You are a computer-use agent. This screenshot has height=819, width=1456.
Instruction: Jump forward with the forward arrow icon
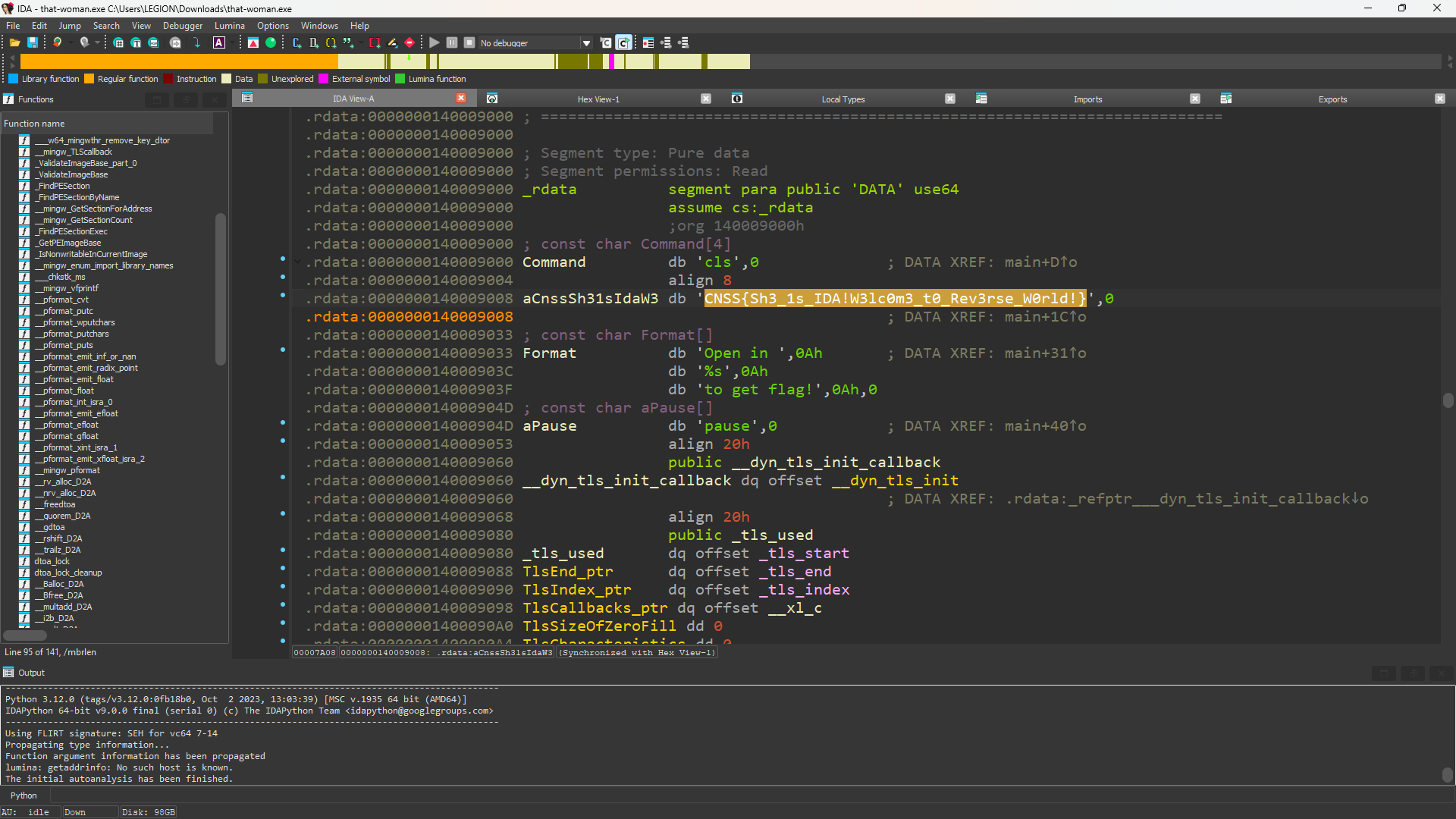pos(85,43)
